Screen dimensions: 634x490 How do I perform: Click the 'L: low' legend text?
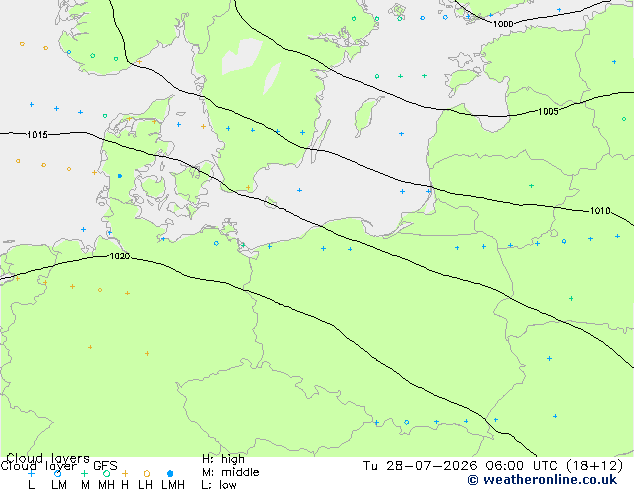[x=219, y=485]
